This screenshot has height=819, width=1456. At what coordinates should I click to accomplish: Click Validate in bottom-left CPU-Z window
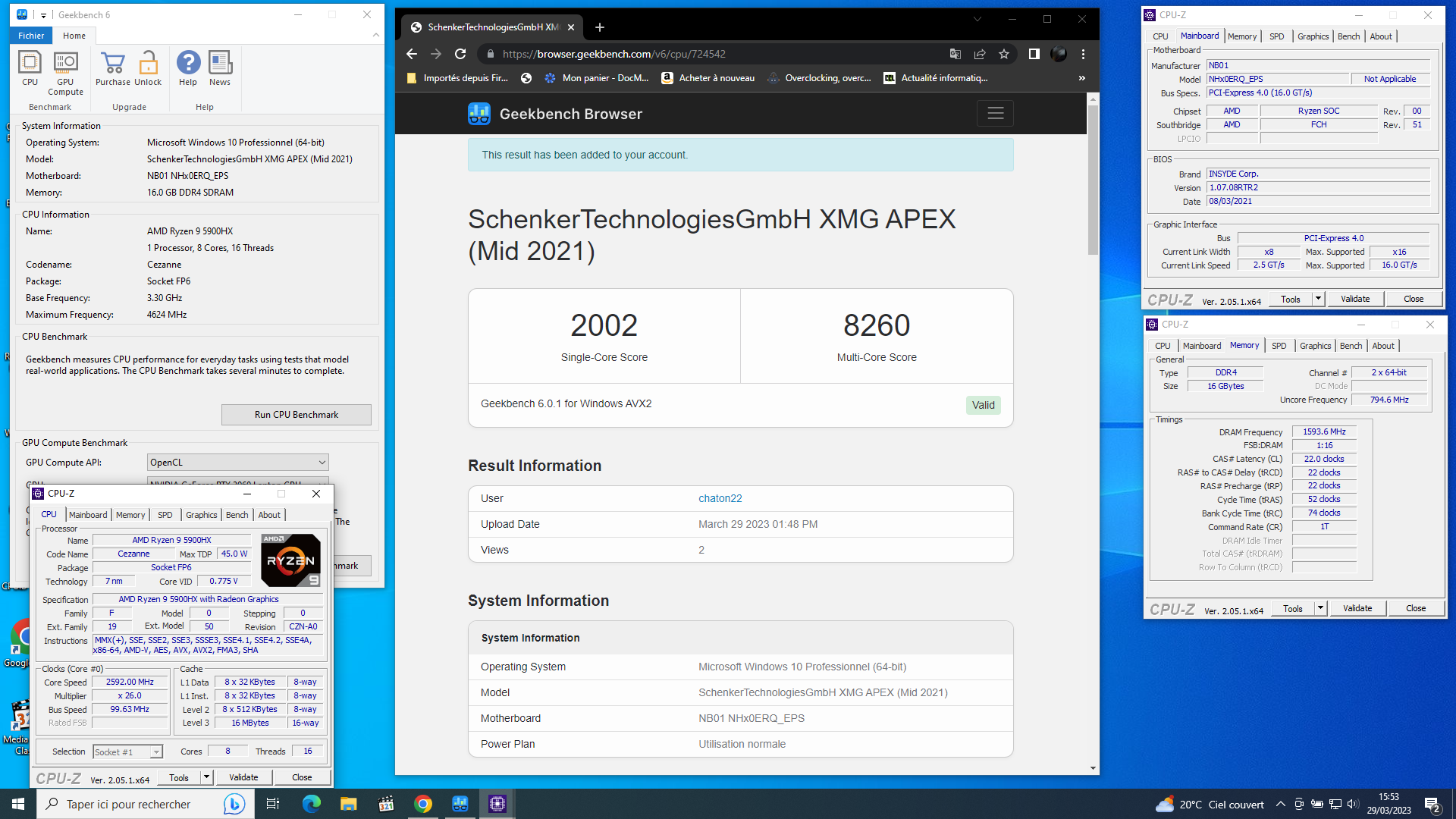click(x=243, y=777)
